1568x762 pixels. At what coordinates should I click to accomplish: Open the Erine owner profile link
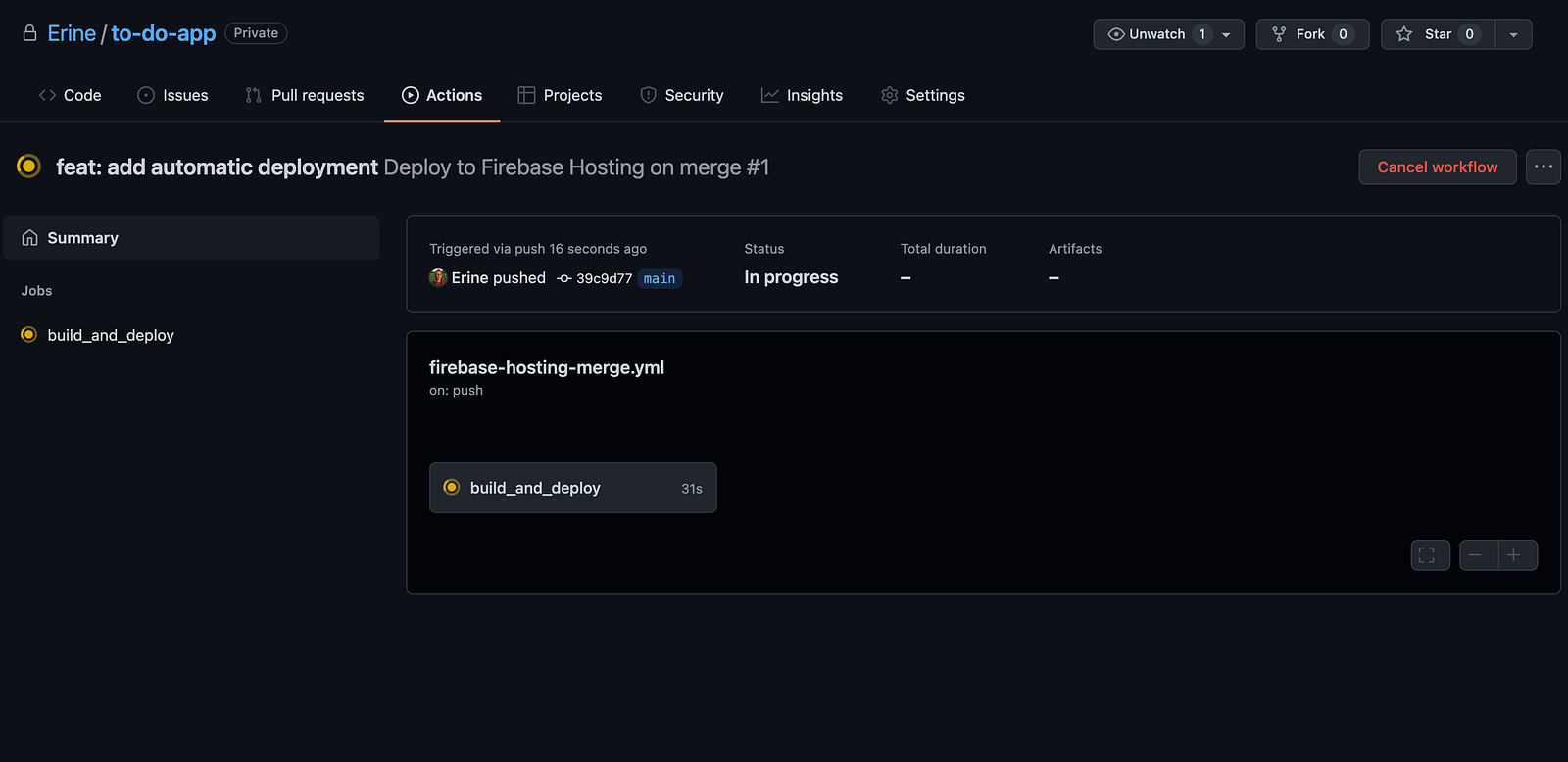(x=72, y=33)
